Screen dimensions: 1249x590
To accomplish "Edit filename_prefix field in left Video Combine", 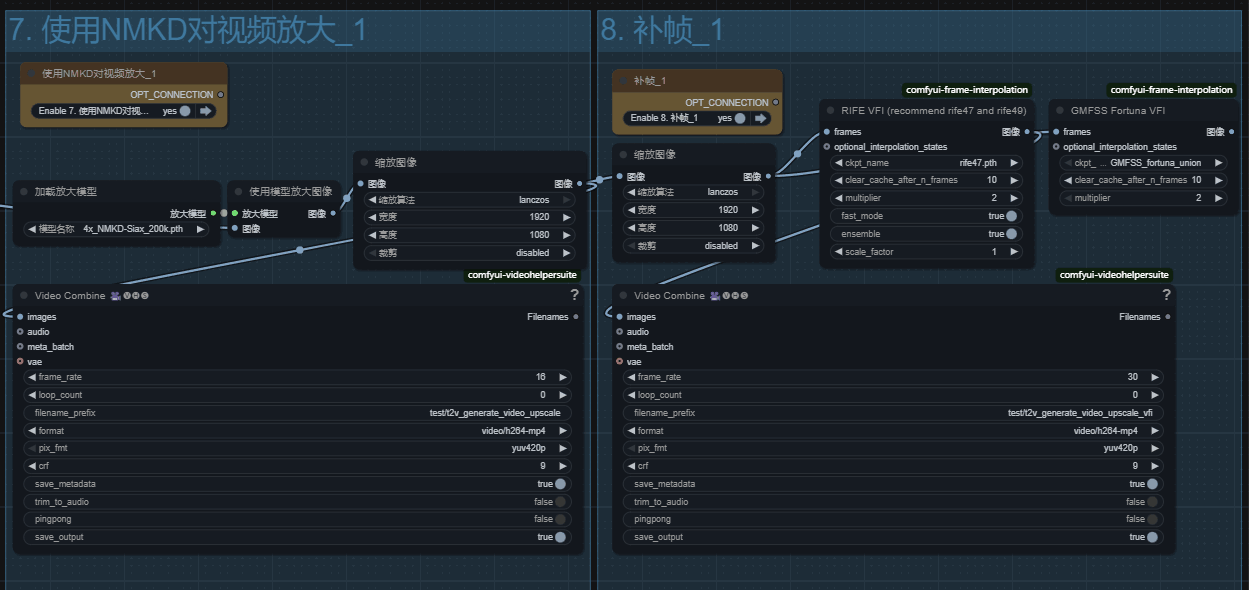I will 301,413.
